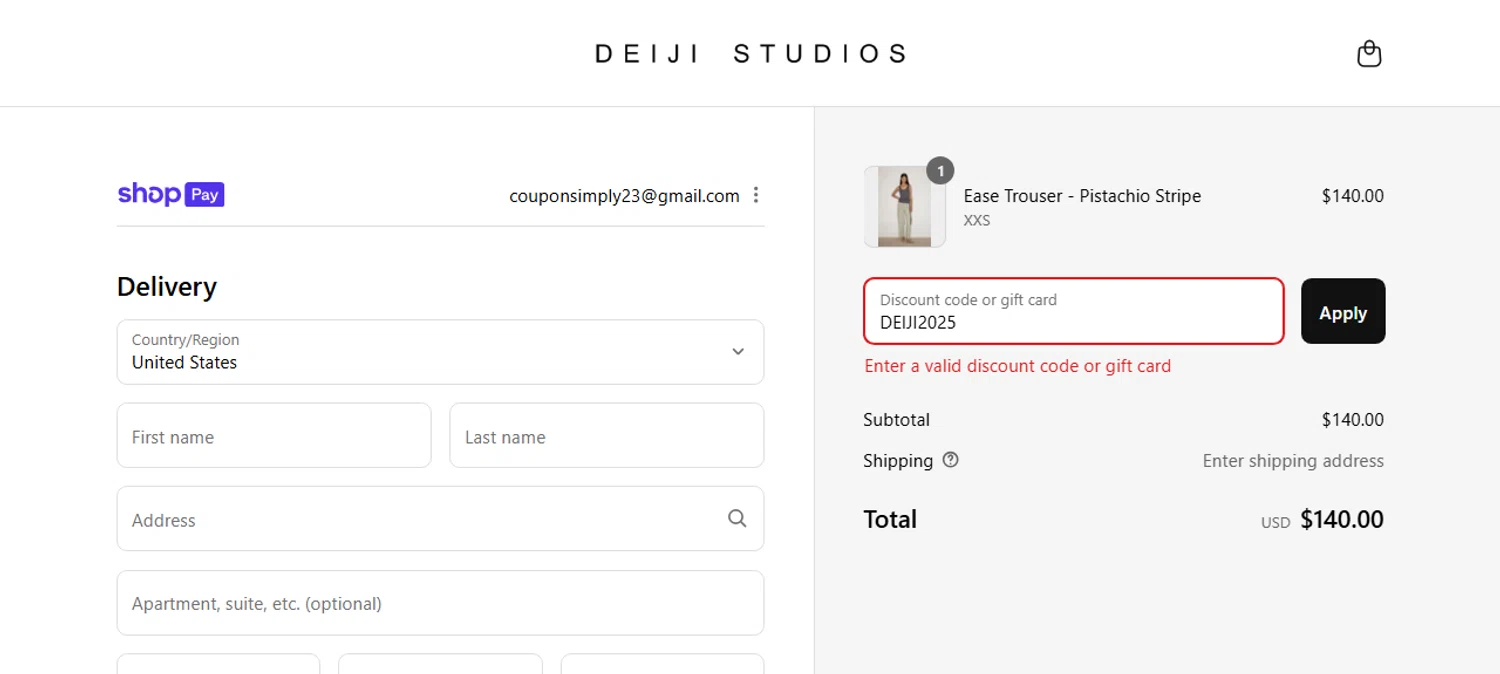Open the account options three-dot menu
The width and height of the screenshot is (1500, 674).
tap(756, 195)
